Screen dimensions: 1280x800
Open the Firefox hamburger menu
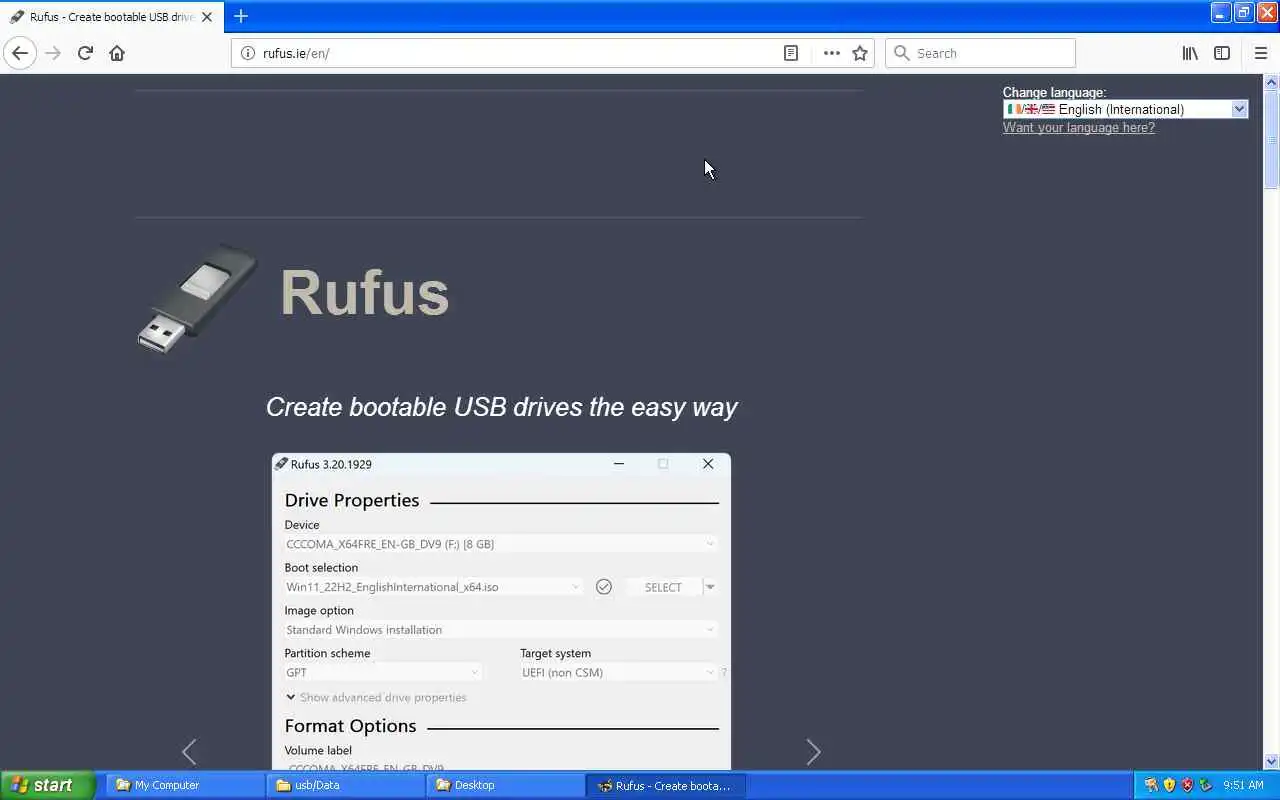tap(1261, 53)
